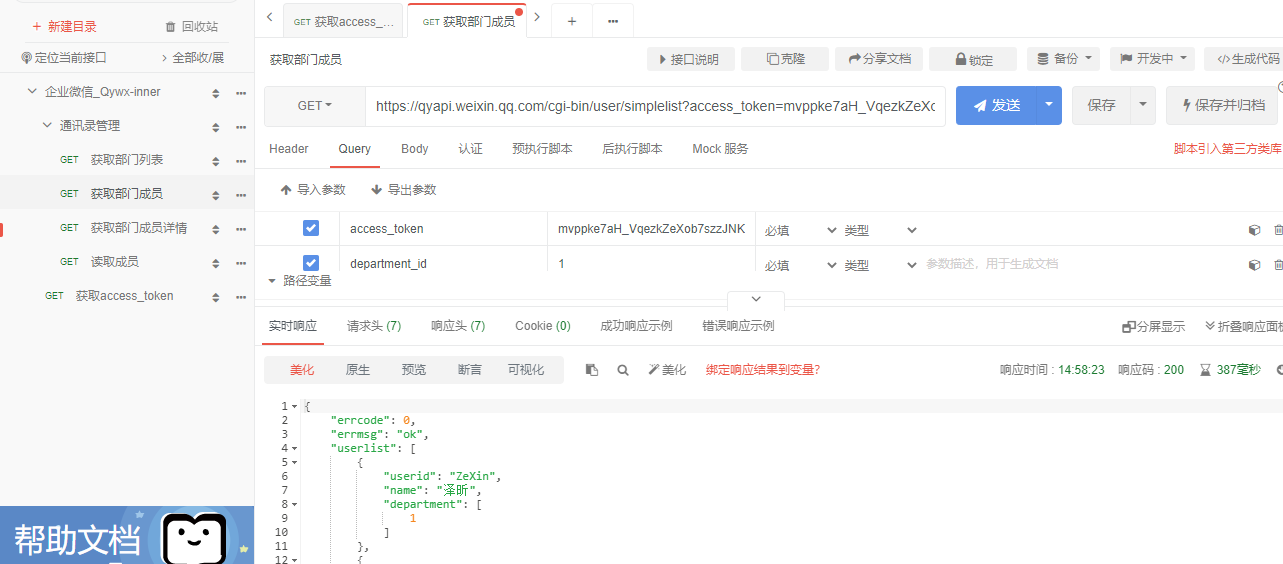Click the 接口说明 button
The width and height of the screenshot is (1283, 564).
pos(690,59)
